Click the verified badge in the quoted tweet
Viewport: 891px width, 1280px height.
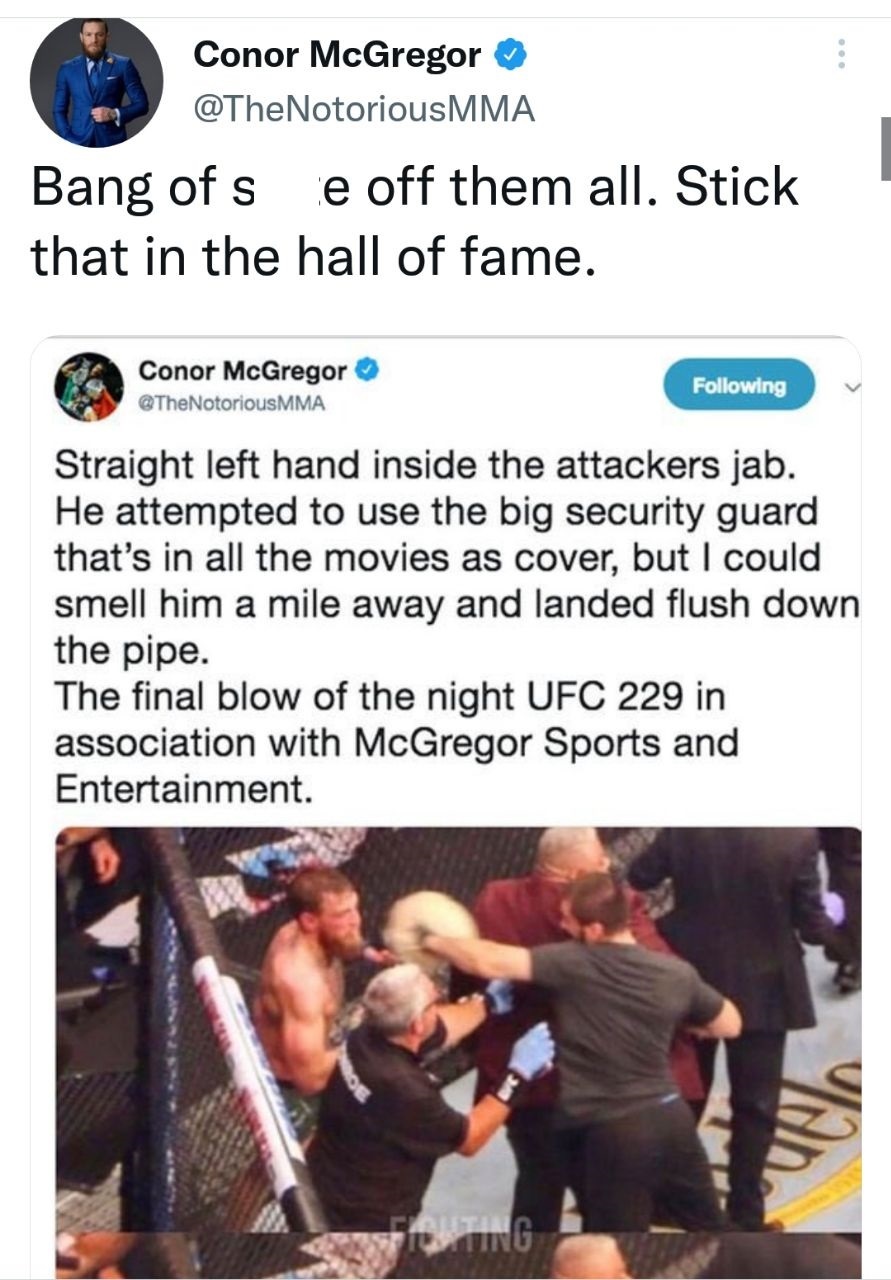[368, 371]
